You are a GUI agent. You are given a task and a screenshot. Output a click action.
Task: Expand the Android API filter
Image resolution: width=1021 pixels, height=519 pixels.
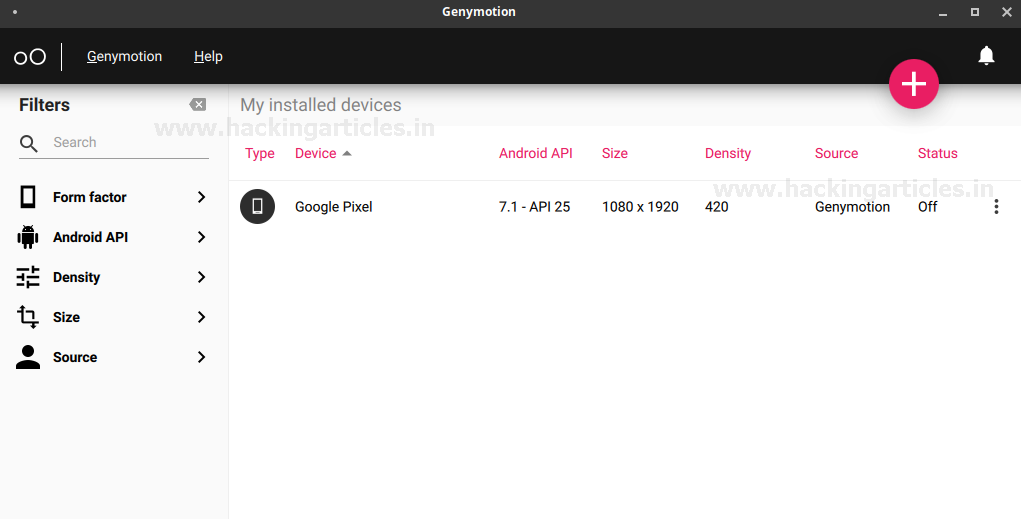201,237
